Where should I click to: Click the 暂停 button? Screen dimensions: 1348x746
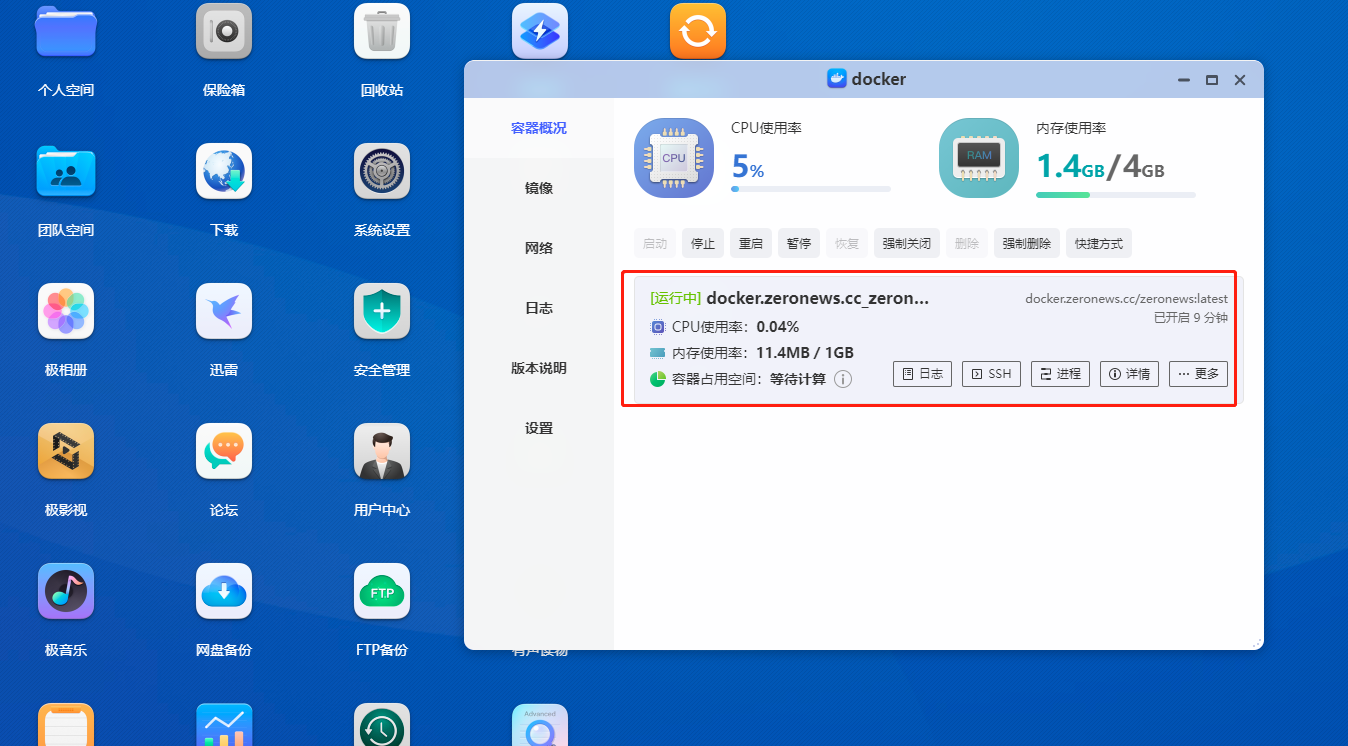[x=799, y=243]
